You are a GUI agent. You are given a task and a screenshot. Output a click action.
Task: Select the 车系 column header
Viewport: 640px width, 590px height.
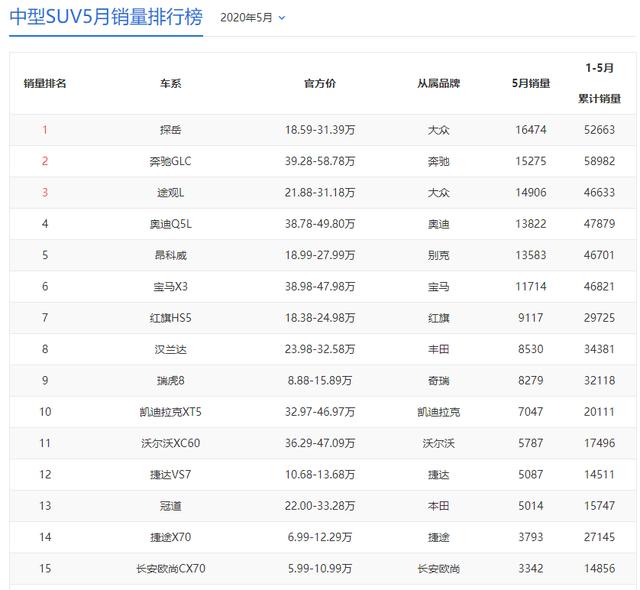click(171, 84)
